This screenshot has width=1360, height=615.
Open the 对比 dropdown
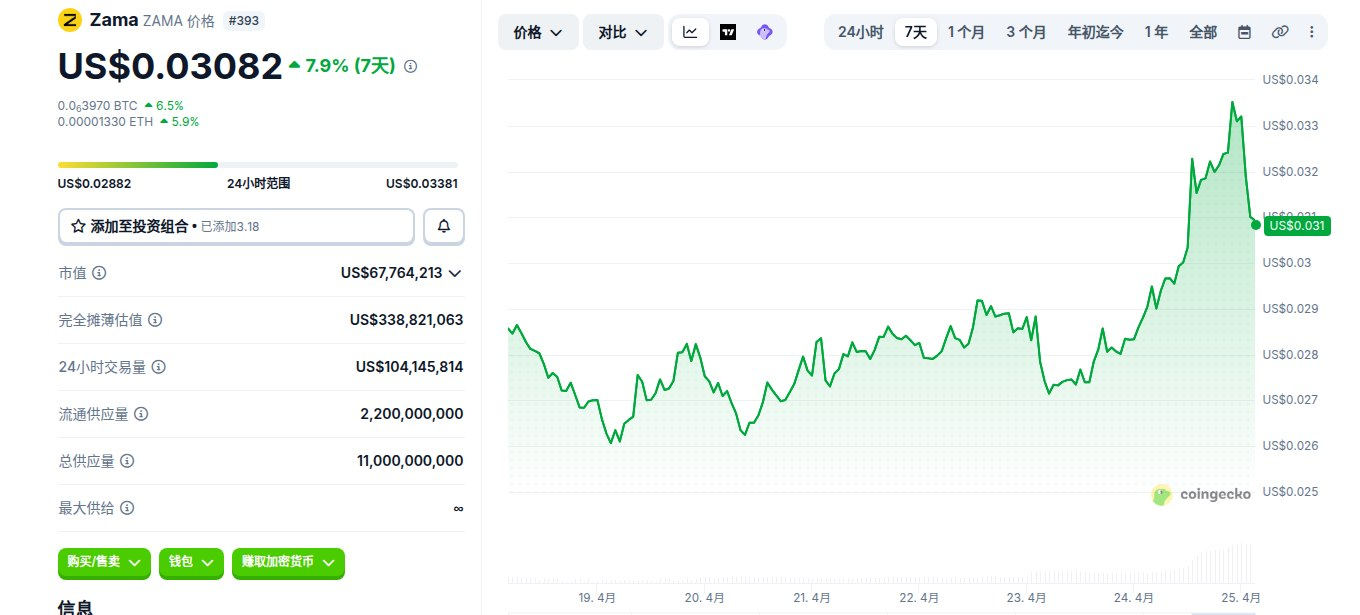click(x=623, y=32)
